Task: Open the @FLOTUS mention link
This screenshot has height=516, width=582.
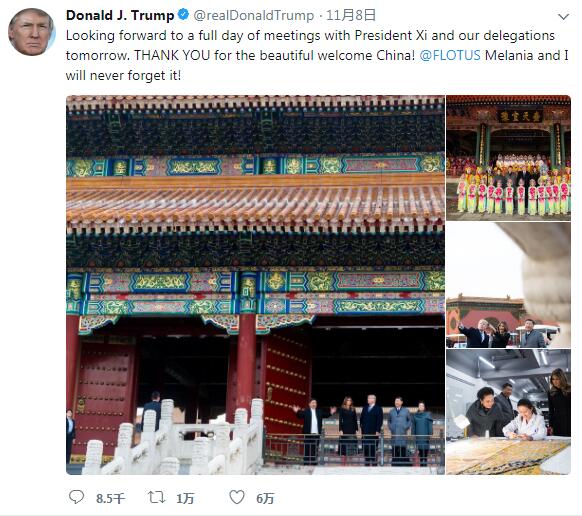Action: (450, 55)
